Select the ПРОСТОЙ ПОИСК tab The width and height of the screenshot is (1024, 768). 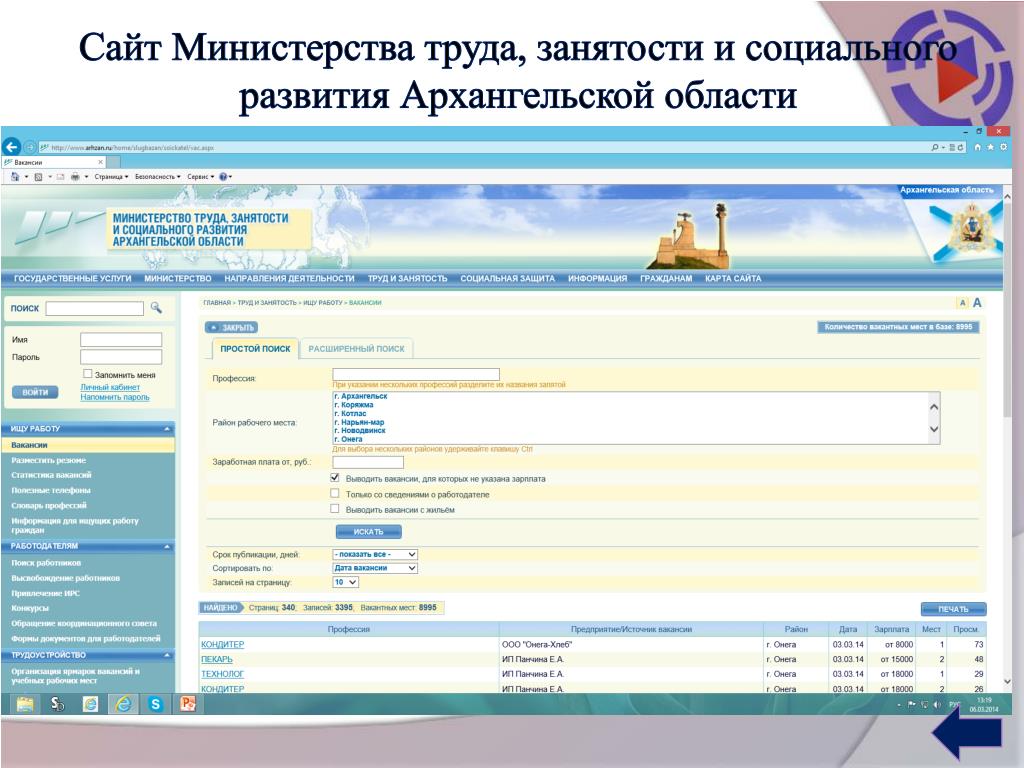click(255, 349)
